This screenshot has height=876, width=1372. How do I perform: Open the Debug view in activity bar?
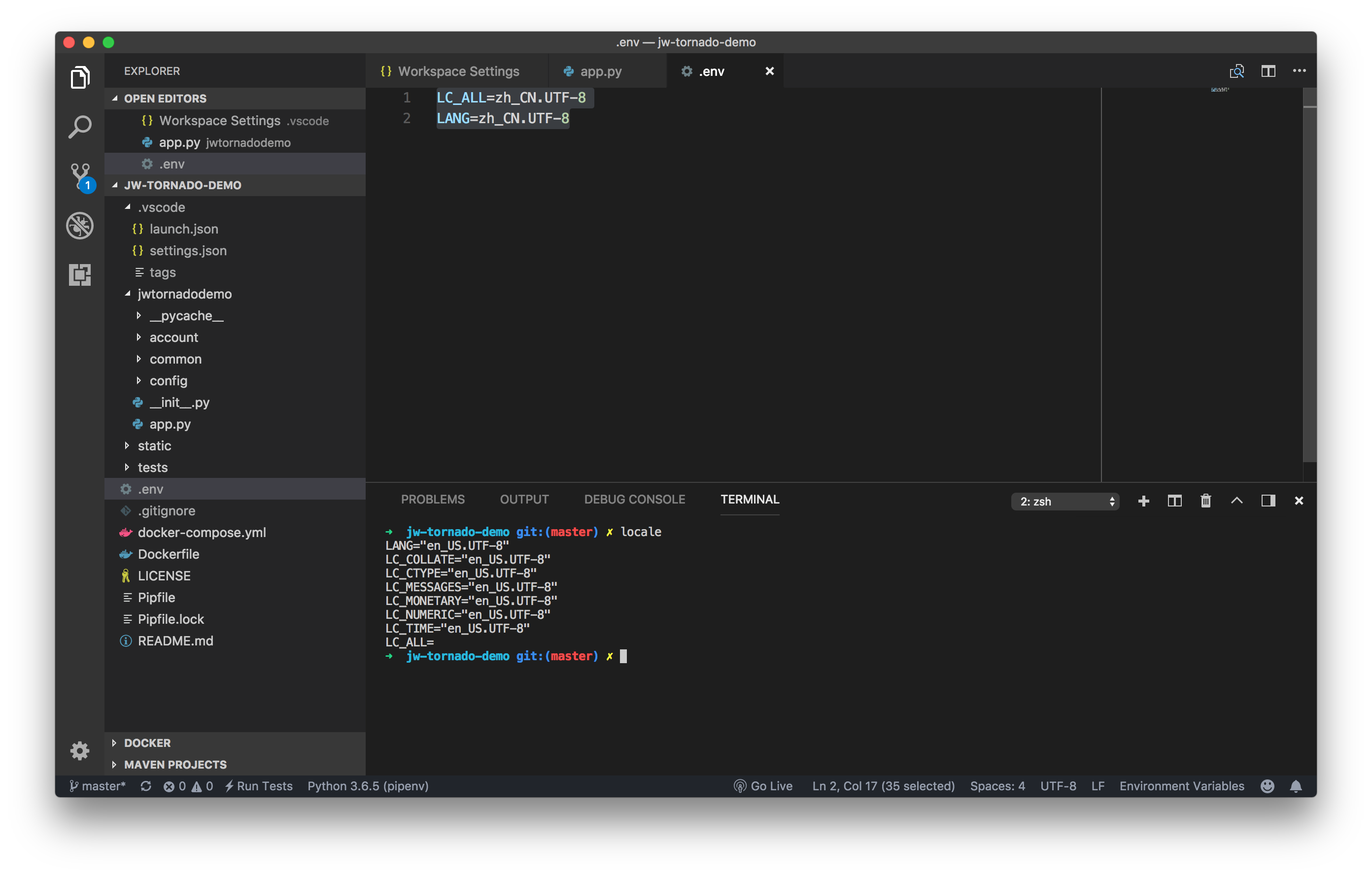pyautogui.click(x=80, y=225)
